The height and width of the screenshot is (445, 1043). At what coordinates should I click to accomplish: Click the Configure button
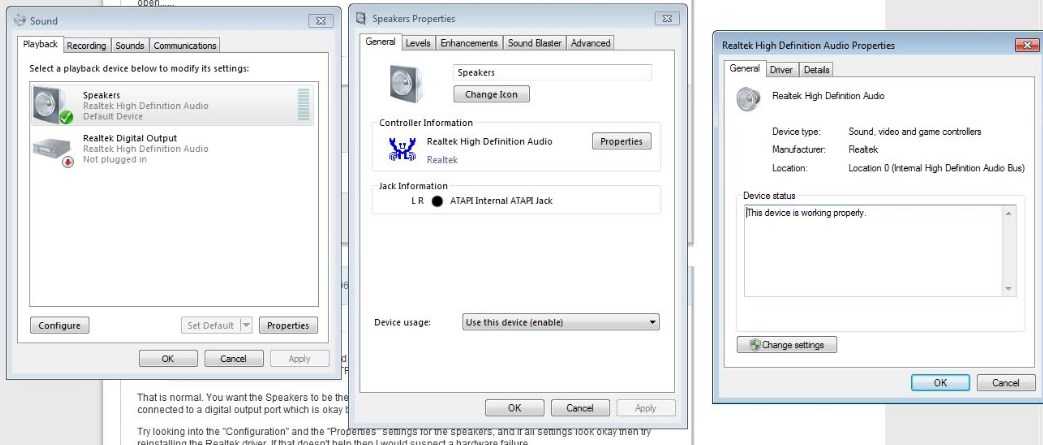point(59,325)
